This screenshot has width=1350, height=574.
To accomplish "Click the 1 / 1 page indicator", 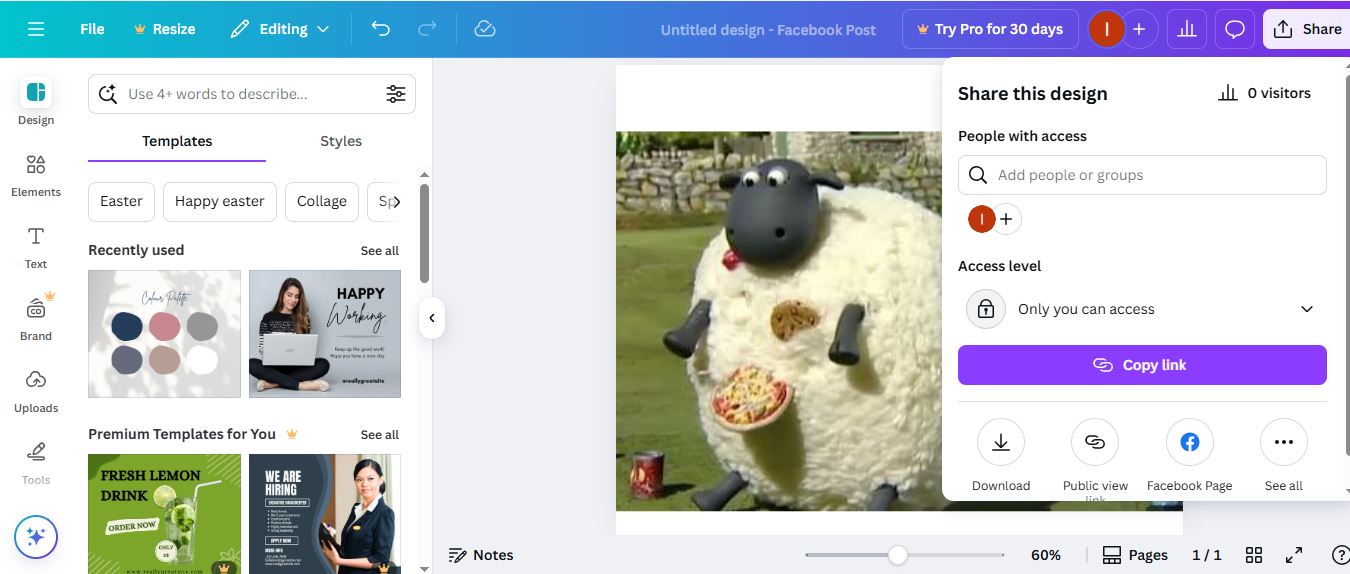I will point(1207,555).
